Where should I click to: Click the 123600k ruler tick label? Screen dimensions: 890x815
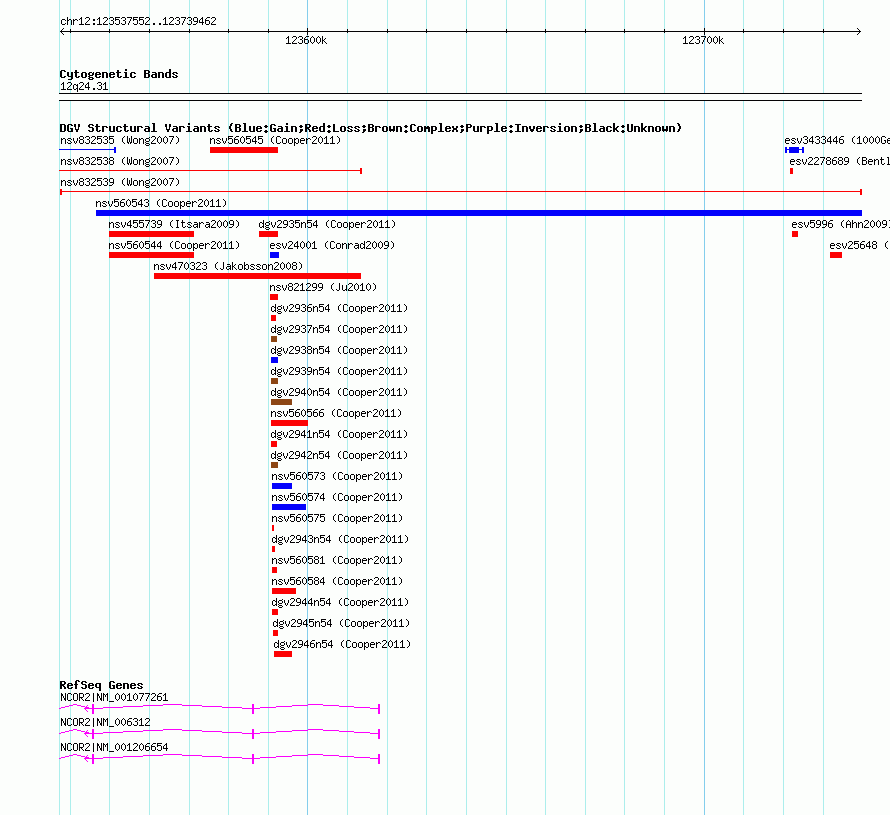[x=306, y=40]
